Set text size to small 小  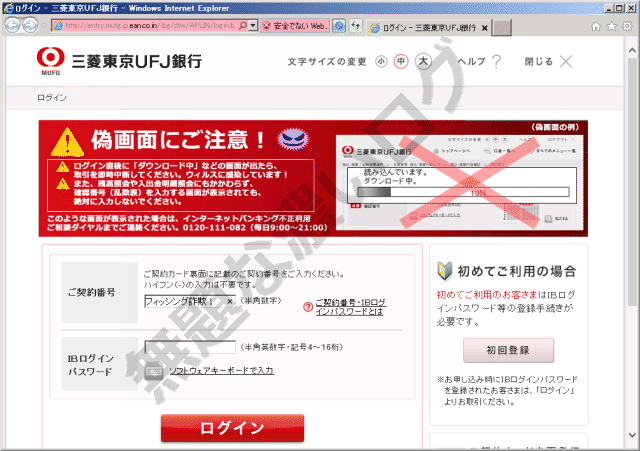point(381,62)
